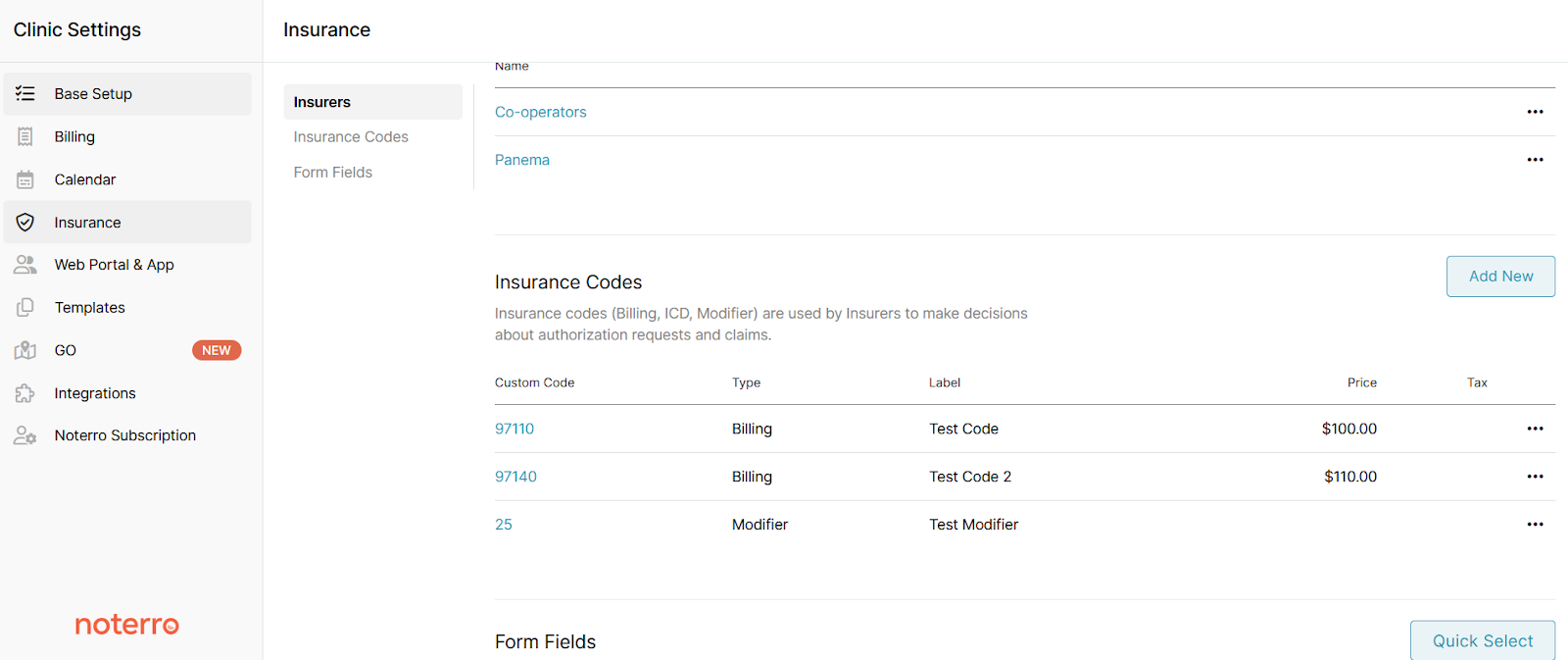This screenshot has height=660, width=1568.
Task: Click the noterro logo
Action: tap(127, 625)
